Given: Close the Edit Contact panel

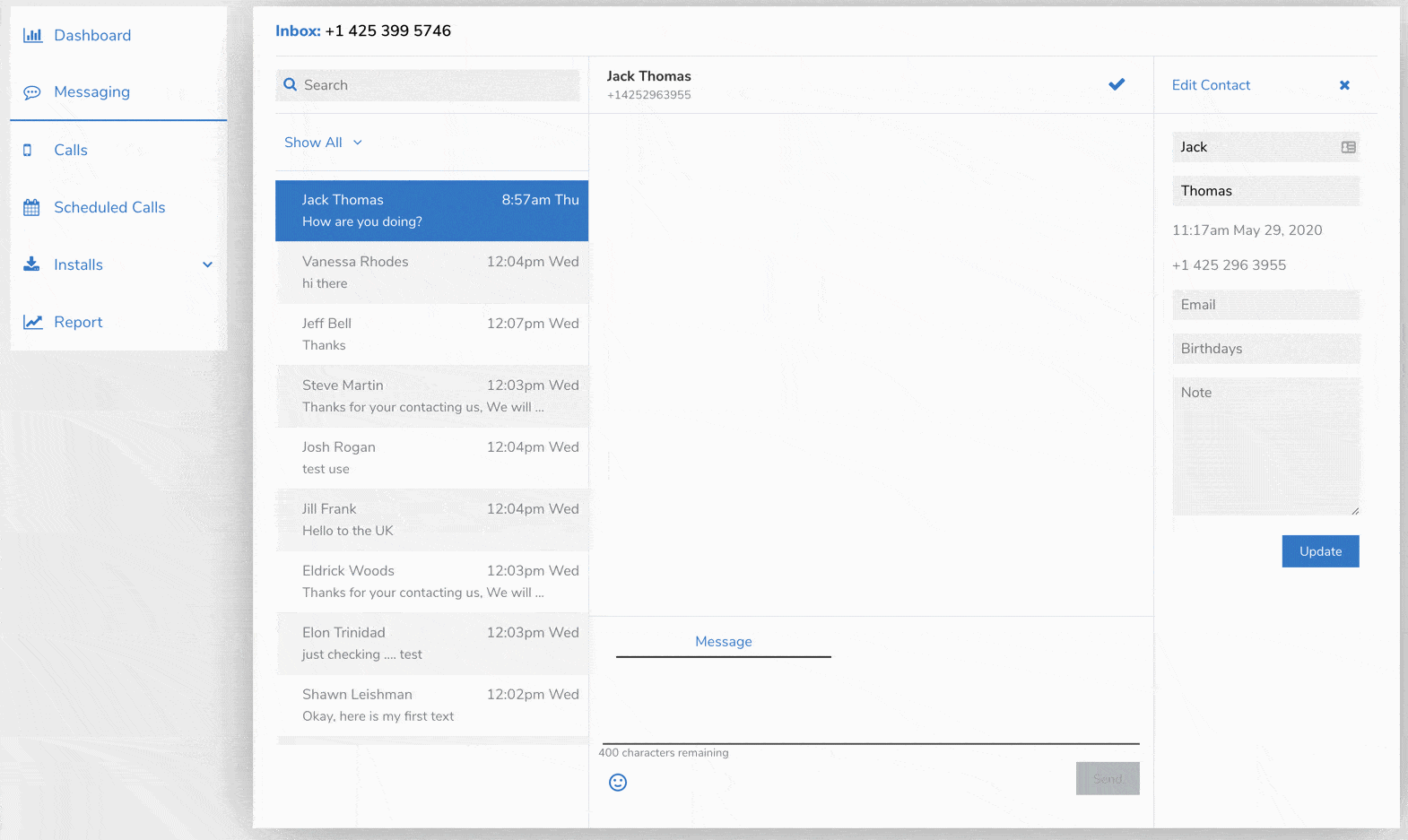Looking at the screenshot, I should coord(1344,85).
